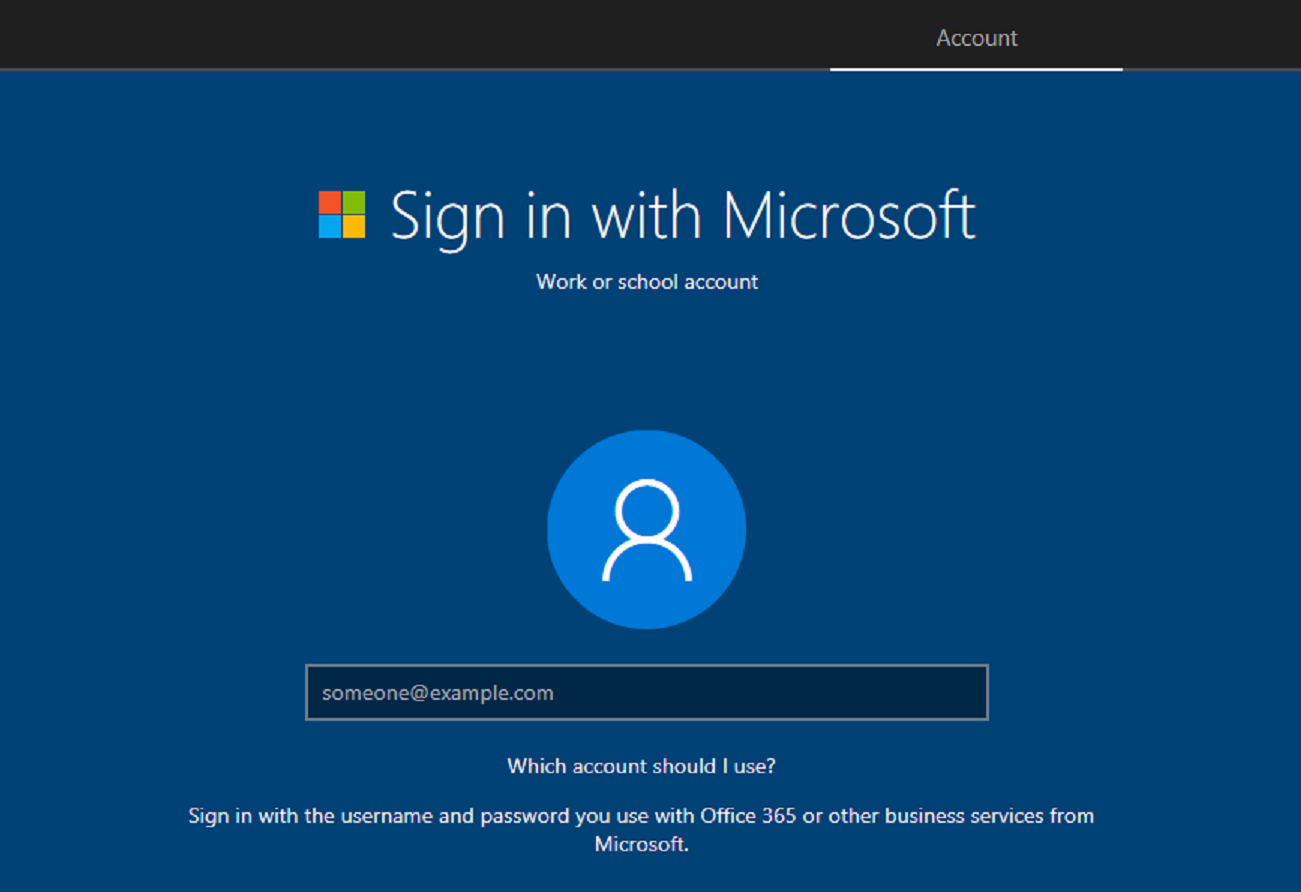Open the Account tab
This screenshot has width=1301, height=892.
(976, 38)
